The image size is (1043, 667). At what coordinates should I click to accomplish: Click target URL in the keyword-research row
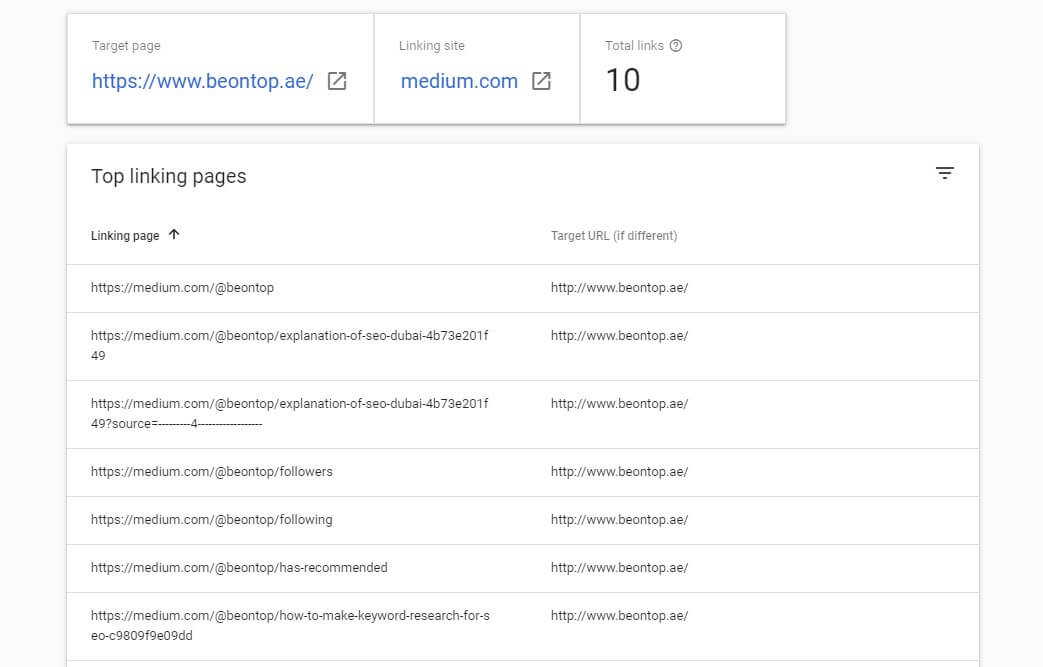click(619, 615)
